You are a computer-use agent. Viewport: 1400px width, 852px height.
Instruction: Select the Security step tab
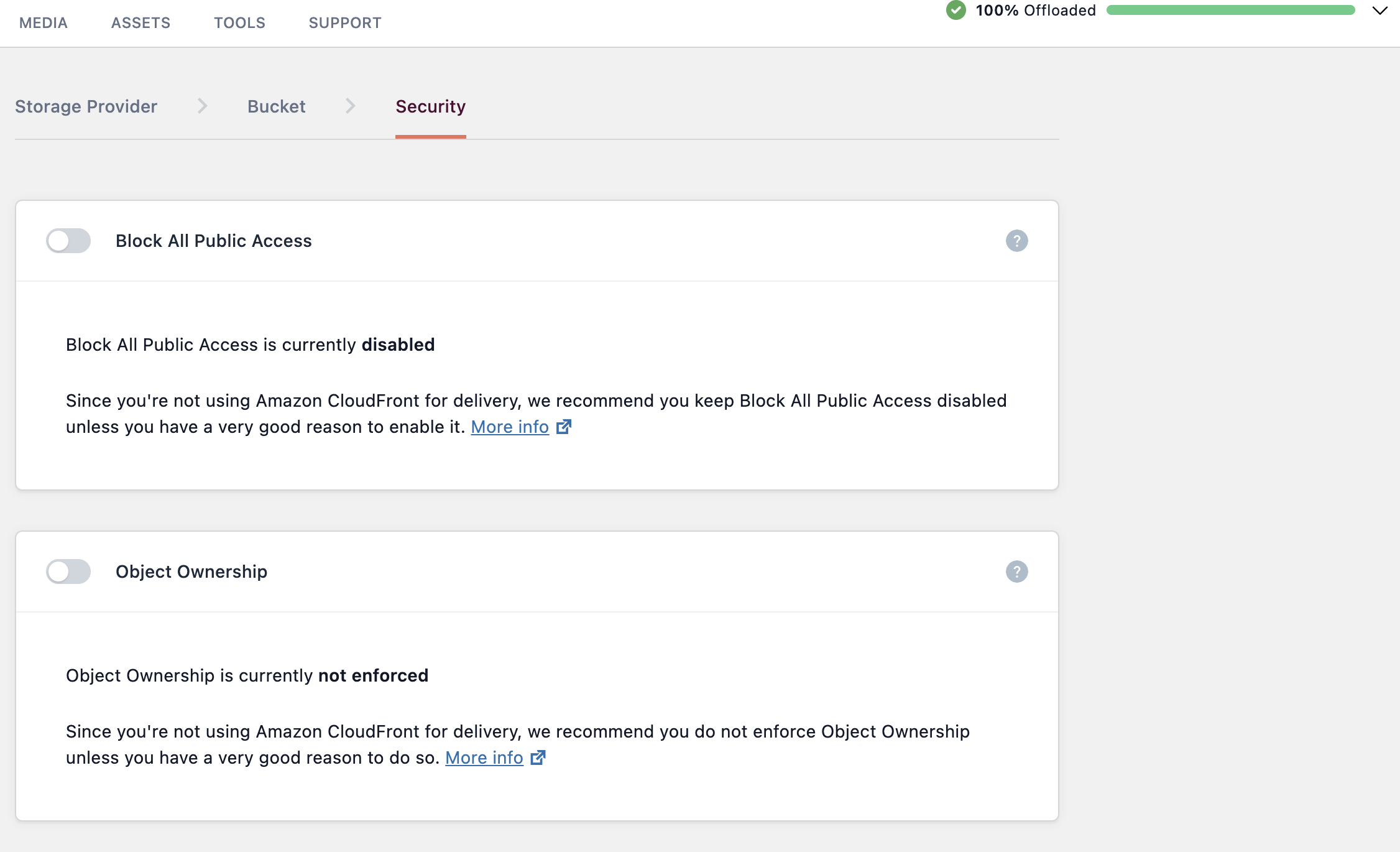tap(430, 106)
